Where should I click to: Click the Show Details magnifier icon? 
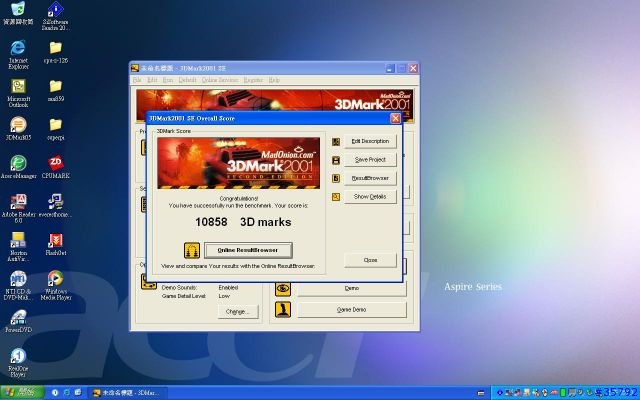tap(336, 197)
